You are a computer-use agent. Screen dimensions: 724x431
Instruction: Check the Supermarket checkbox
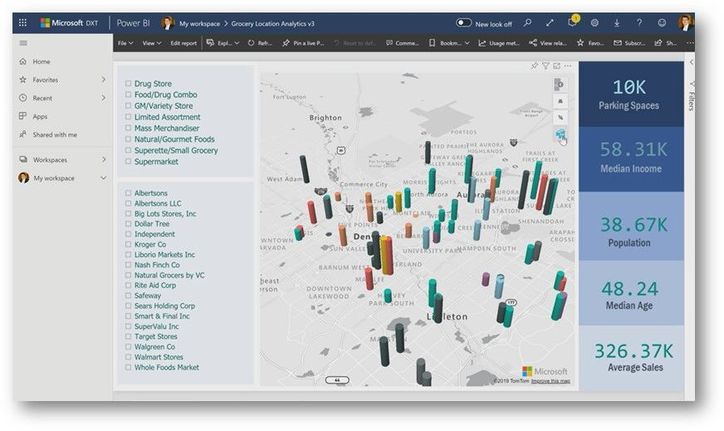tap(128, 162)
